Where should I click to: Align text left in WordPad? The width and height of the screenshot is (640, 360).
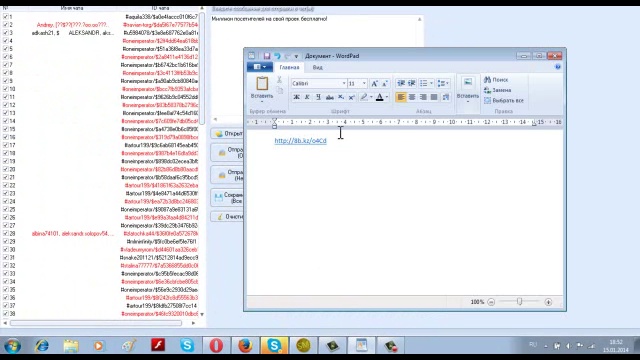[x=401, y=97]
